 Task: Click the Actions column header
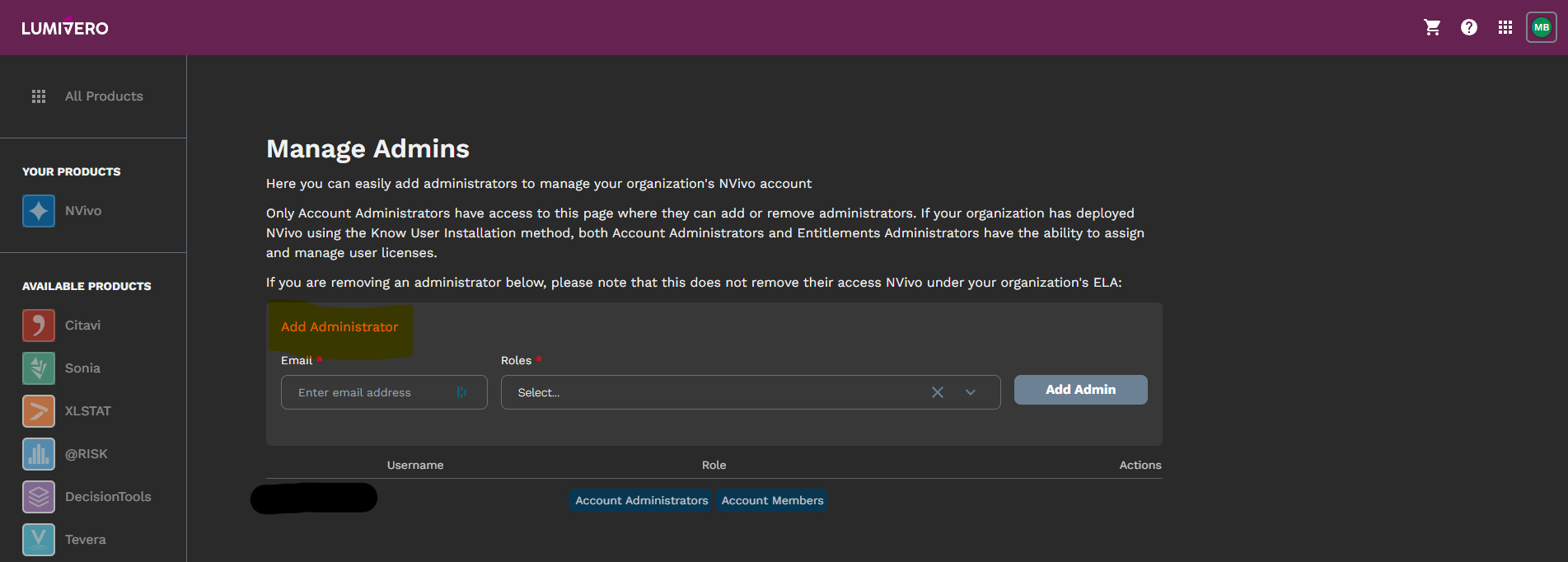coord(1140,465)
